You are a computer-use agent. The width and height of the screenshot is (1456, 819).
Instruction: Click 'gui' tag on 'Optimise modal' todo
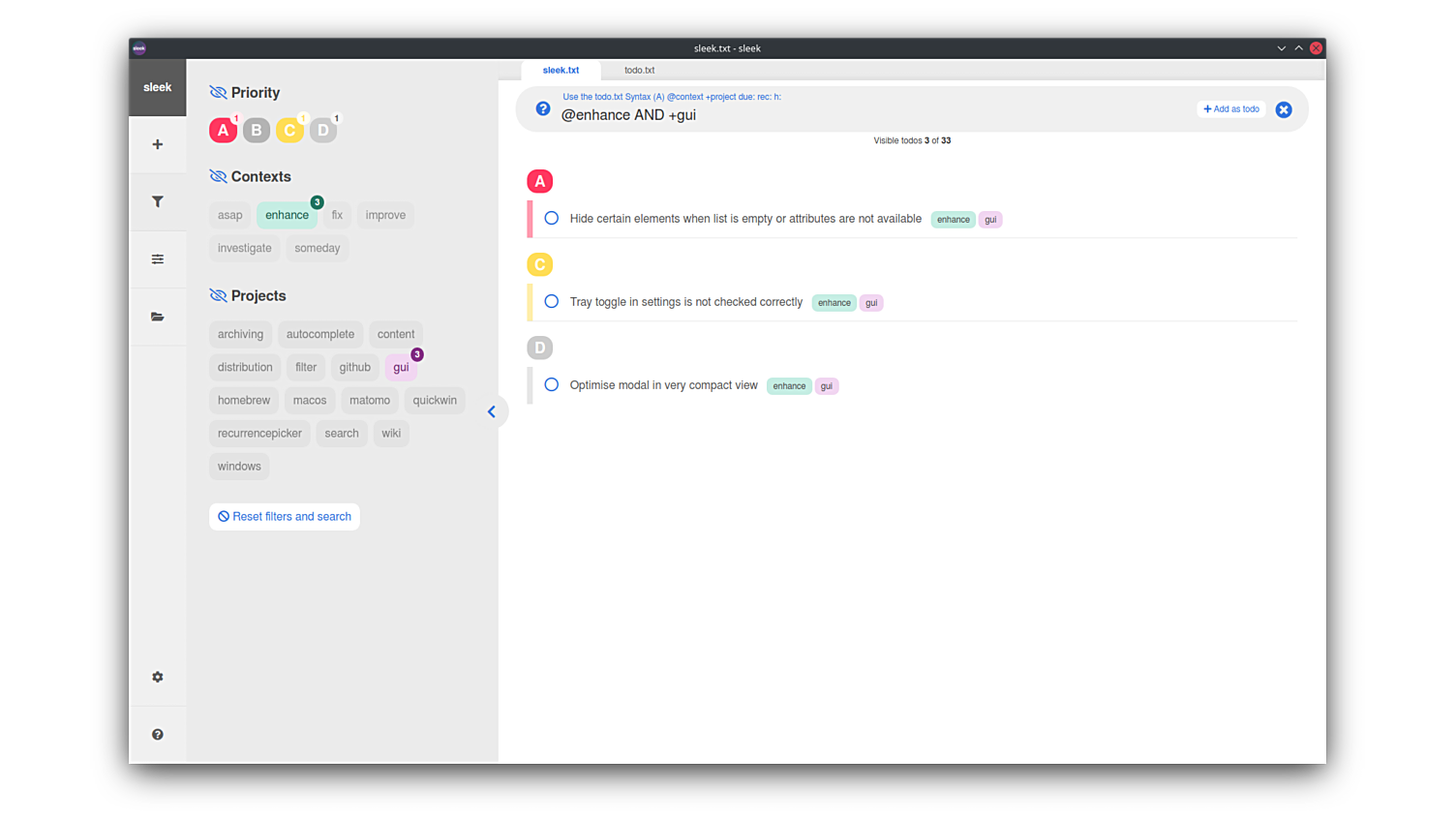click(x=827, y=386)
